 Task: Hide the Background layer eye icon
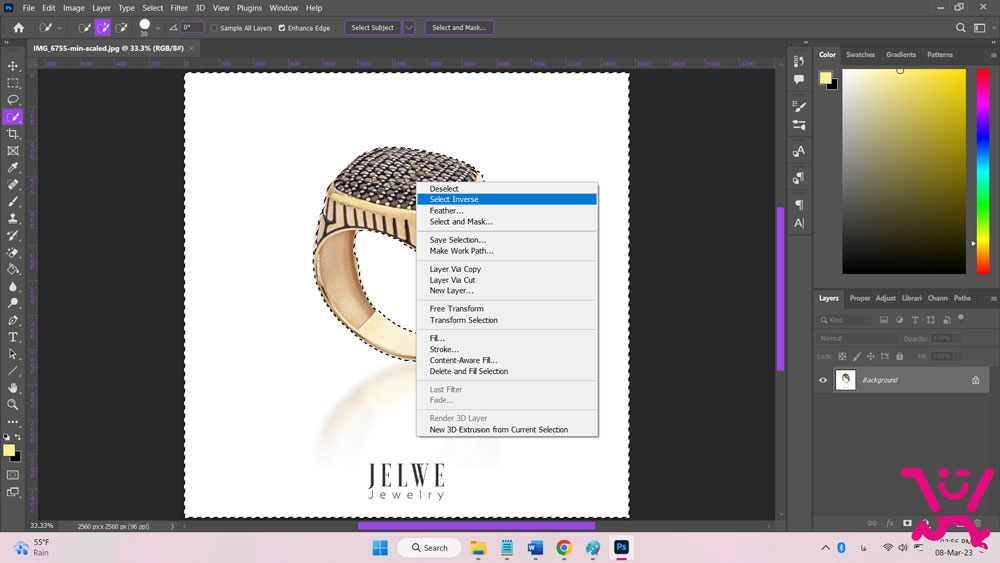pyautogui.click(x=823, y=380)
